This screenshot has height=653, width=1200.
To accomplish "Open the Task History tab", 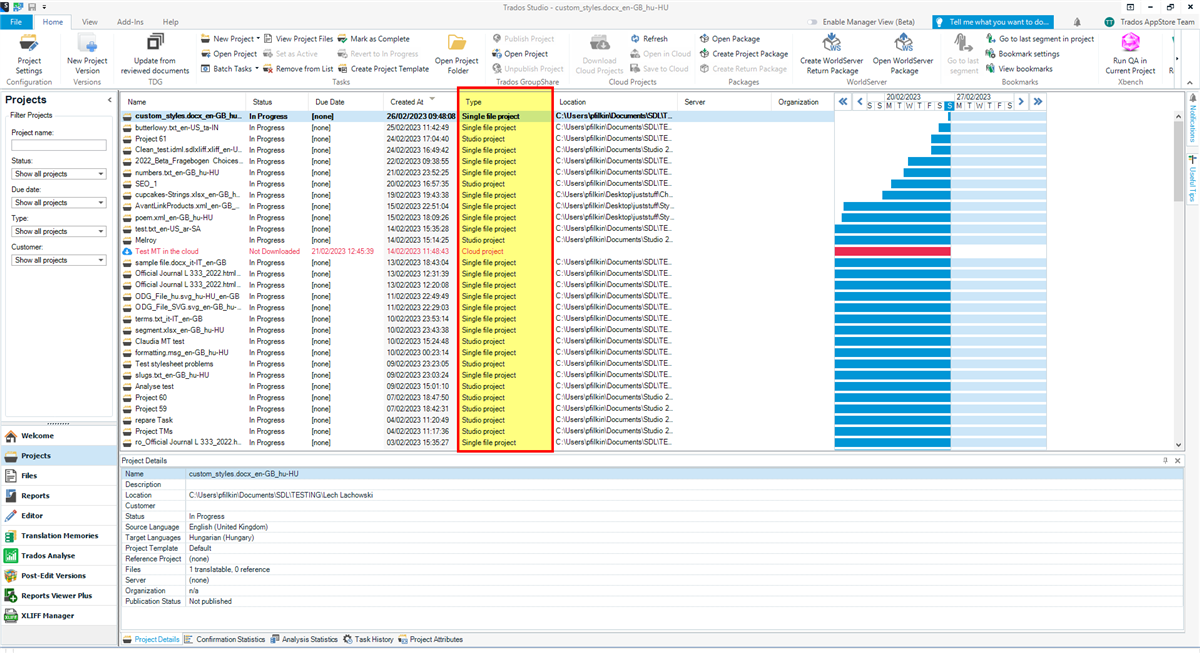I will 370,639.
